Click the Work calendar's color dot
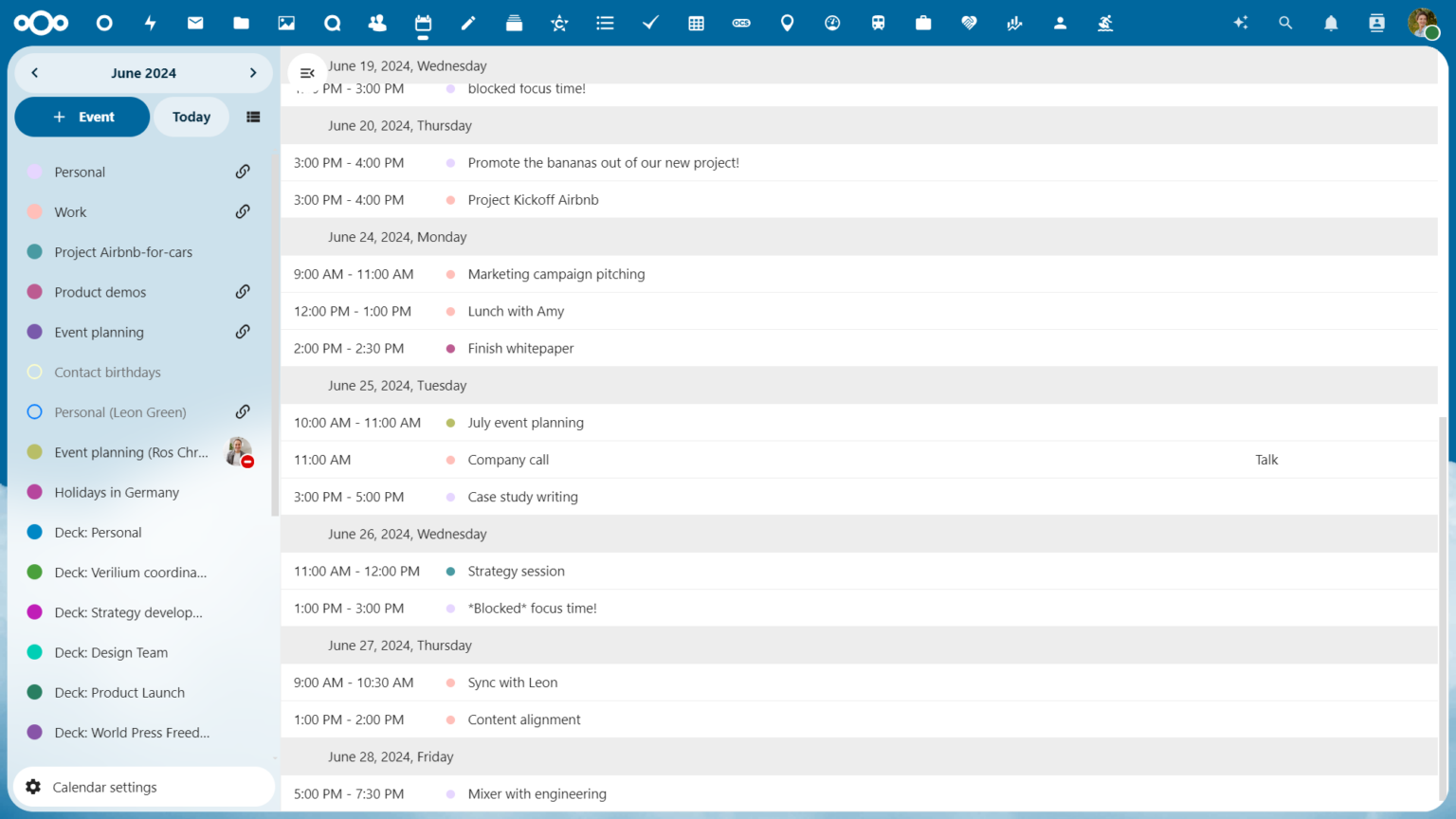This screenshot has height=819, width=1456. pos(36,211)
